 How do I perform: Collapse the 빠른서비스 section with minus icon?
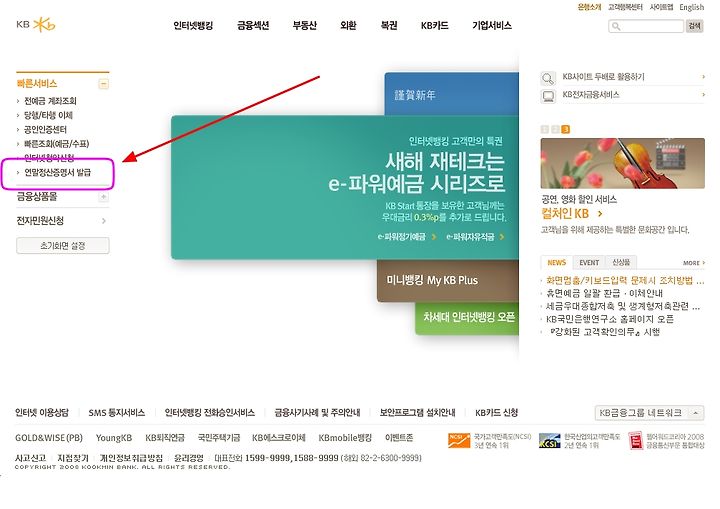(104, 84)
